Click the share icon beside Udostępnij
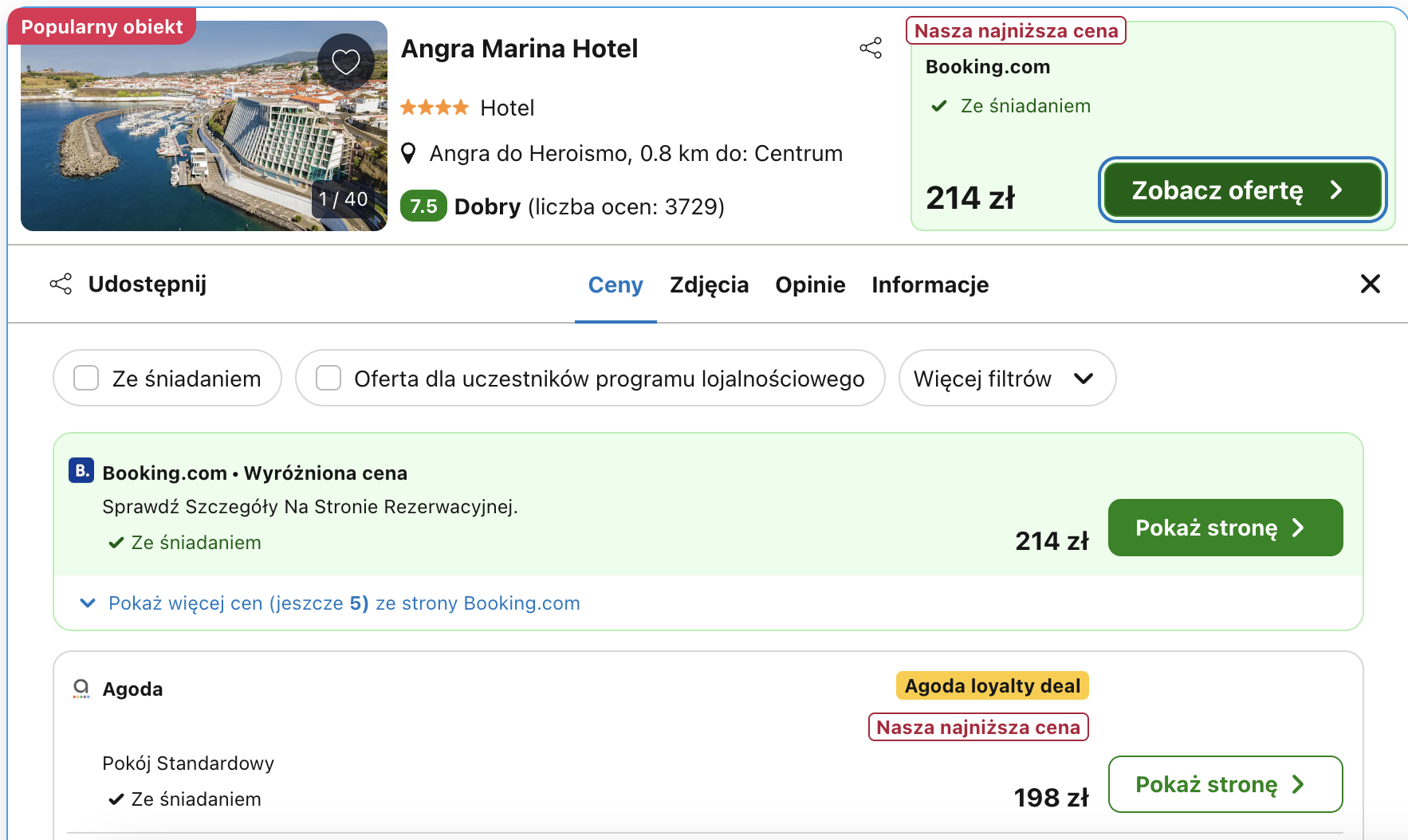Viewport: 1408px width, 840px height. (x=61, y=284)
